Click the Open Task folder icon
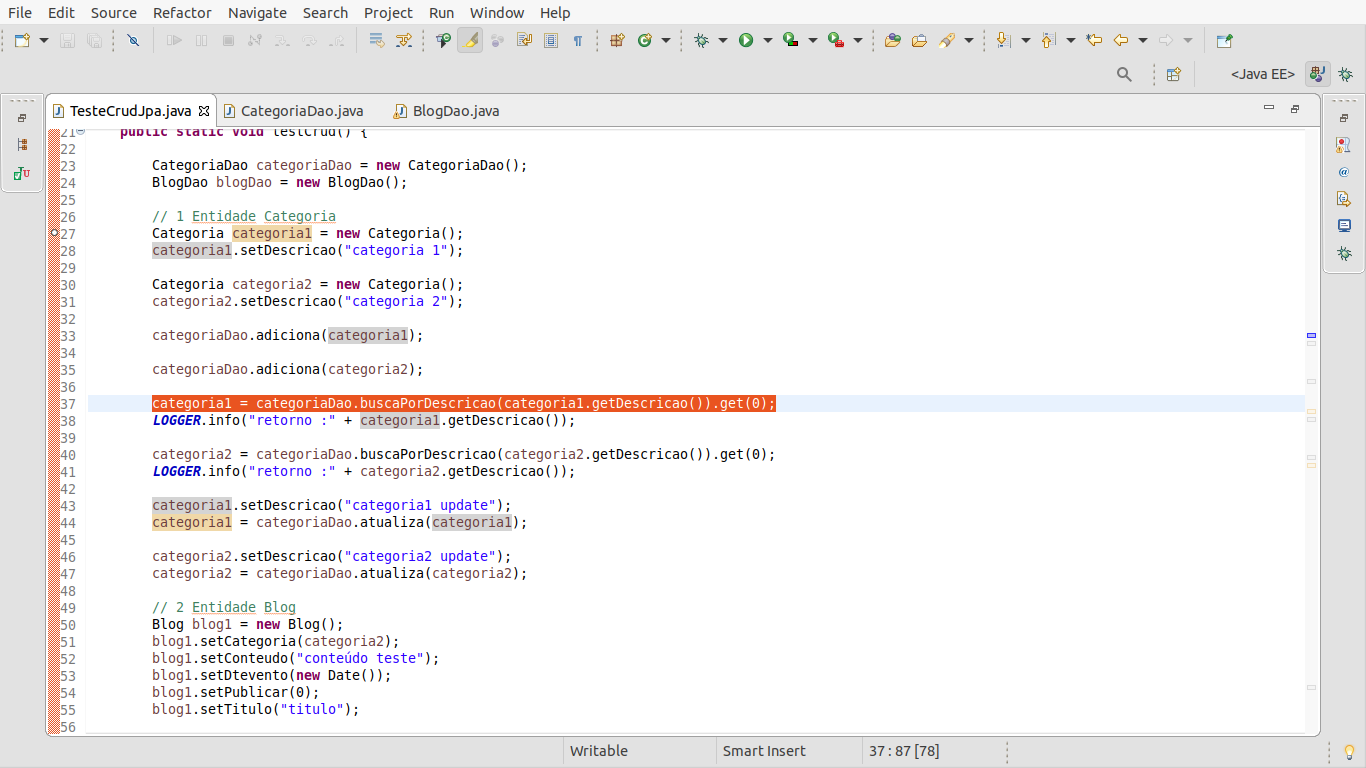1366x768 pixels. [919, 41]
